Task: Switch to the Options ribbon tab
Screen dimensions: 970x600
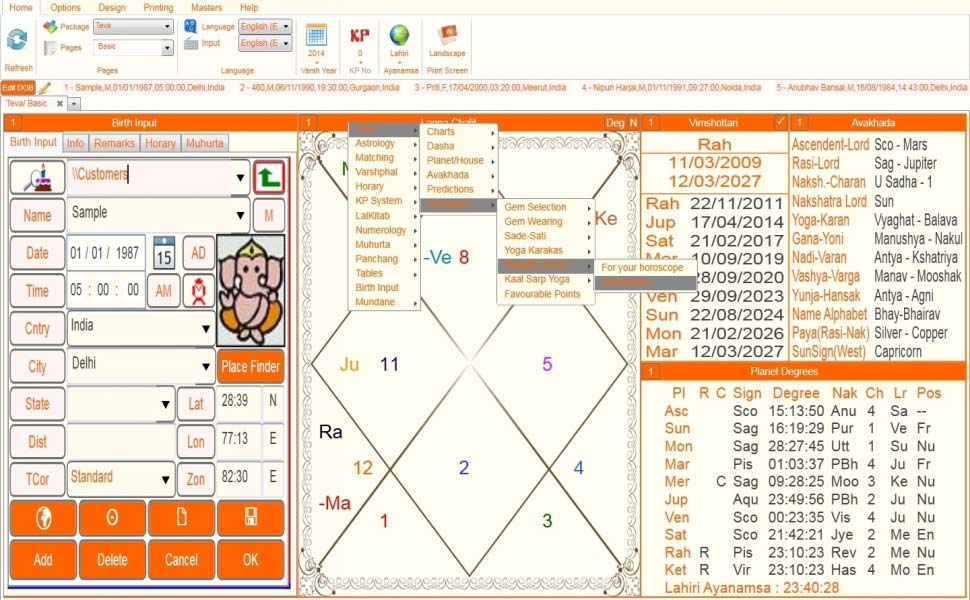Action: (66, 7)
